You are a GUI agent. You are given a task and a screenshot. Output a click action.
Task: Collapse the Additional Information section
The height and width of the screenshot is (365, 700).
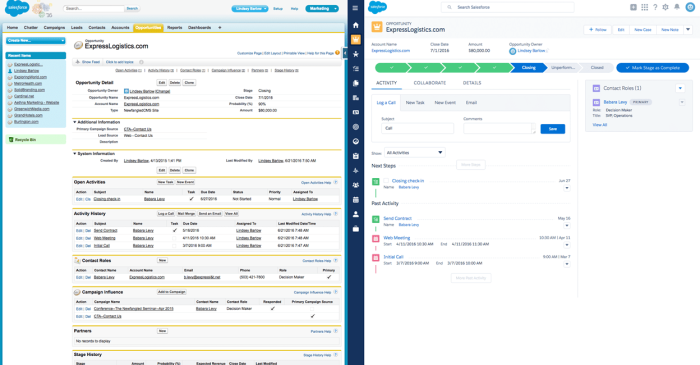tap(75, 122)
